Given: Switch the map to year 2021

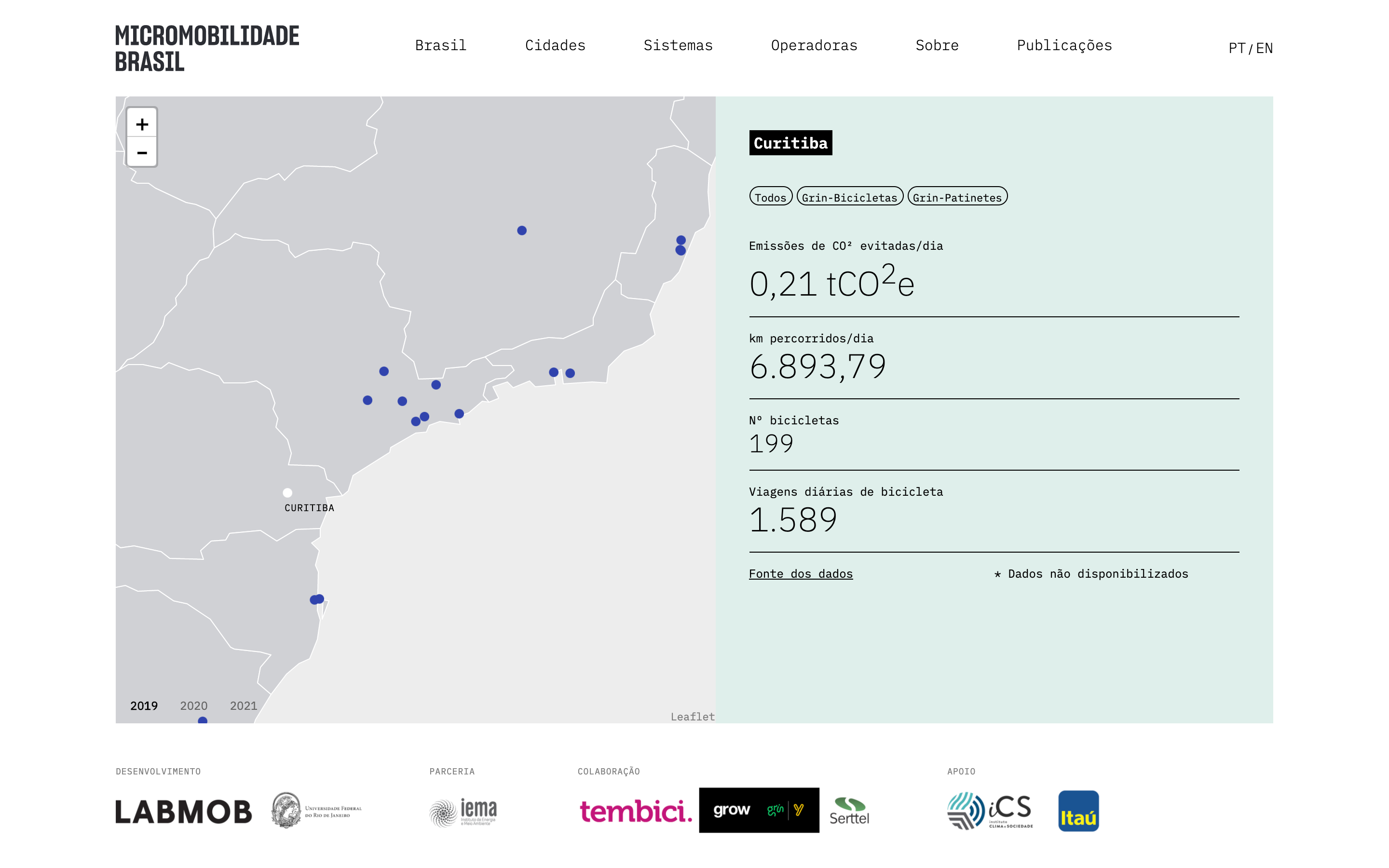Looking at the screenshot, I should pyautogui.click(x=244, y=705).
